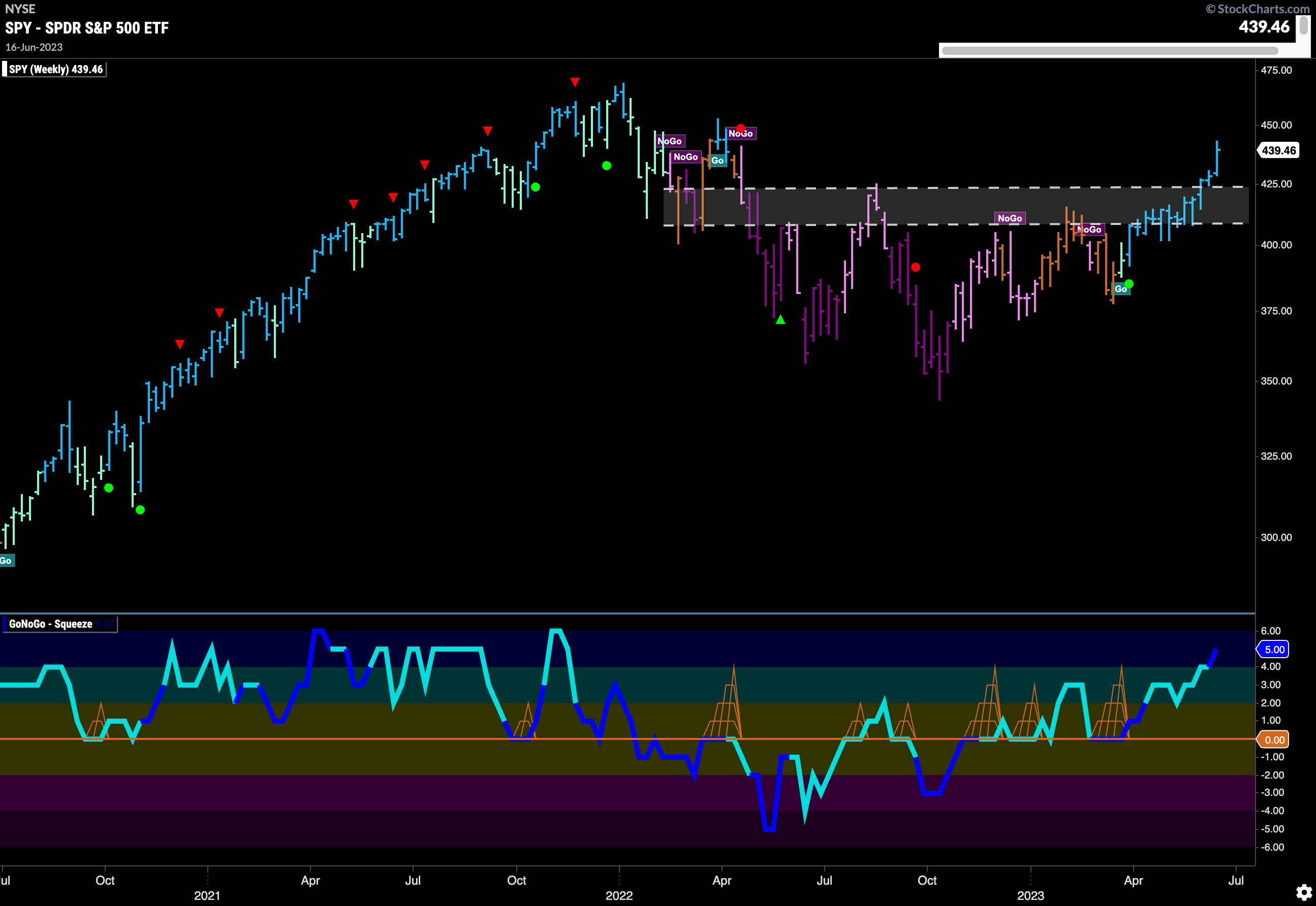Click the NoGo label near February 2022
Viewport: 1316px width, 906px height.
(x=685, y=157)
